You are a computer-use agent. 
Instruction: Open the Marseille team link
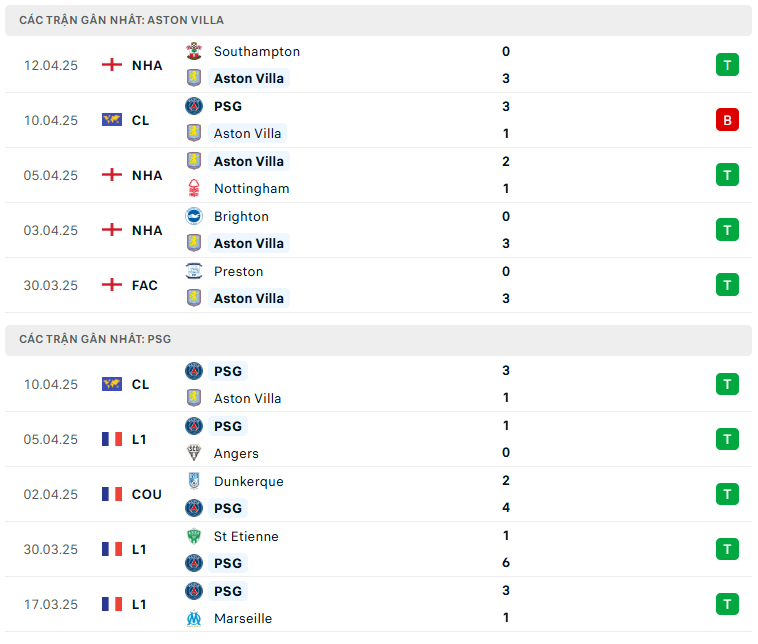click(x=243, y=618)
